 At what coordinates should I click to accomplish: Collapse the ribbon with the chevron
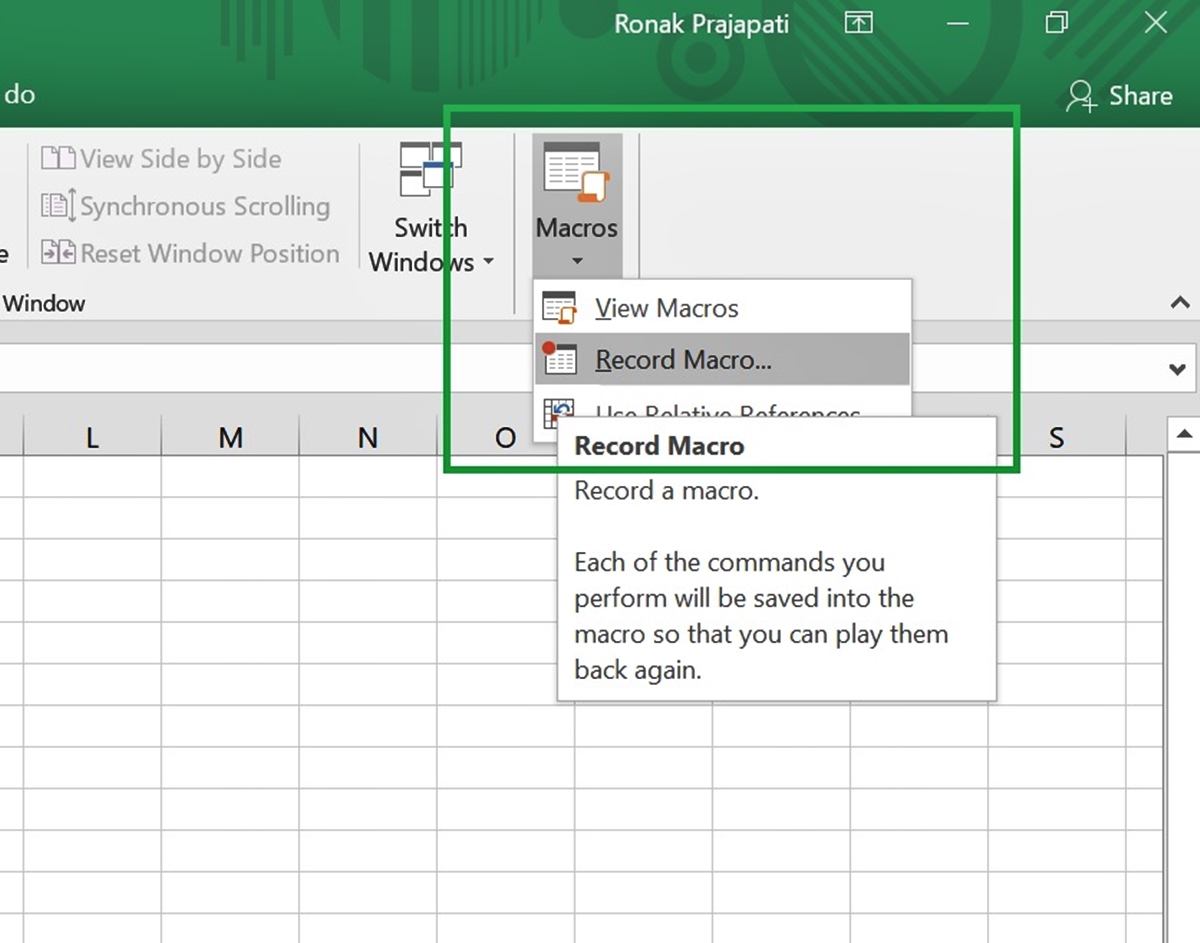pos(1180,302)
